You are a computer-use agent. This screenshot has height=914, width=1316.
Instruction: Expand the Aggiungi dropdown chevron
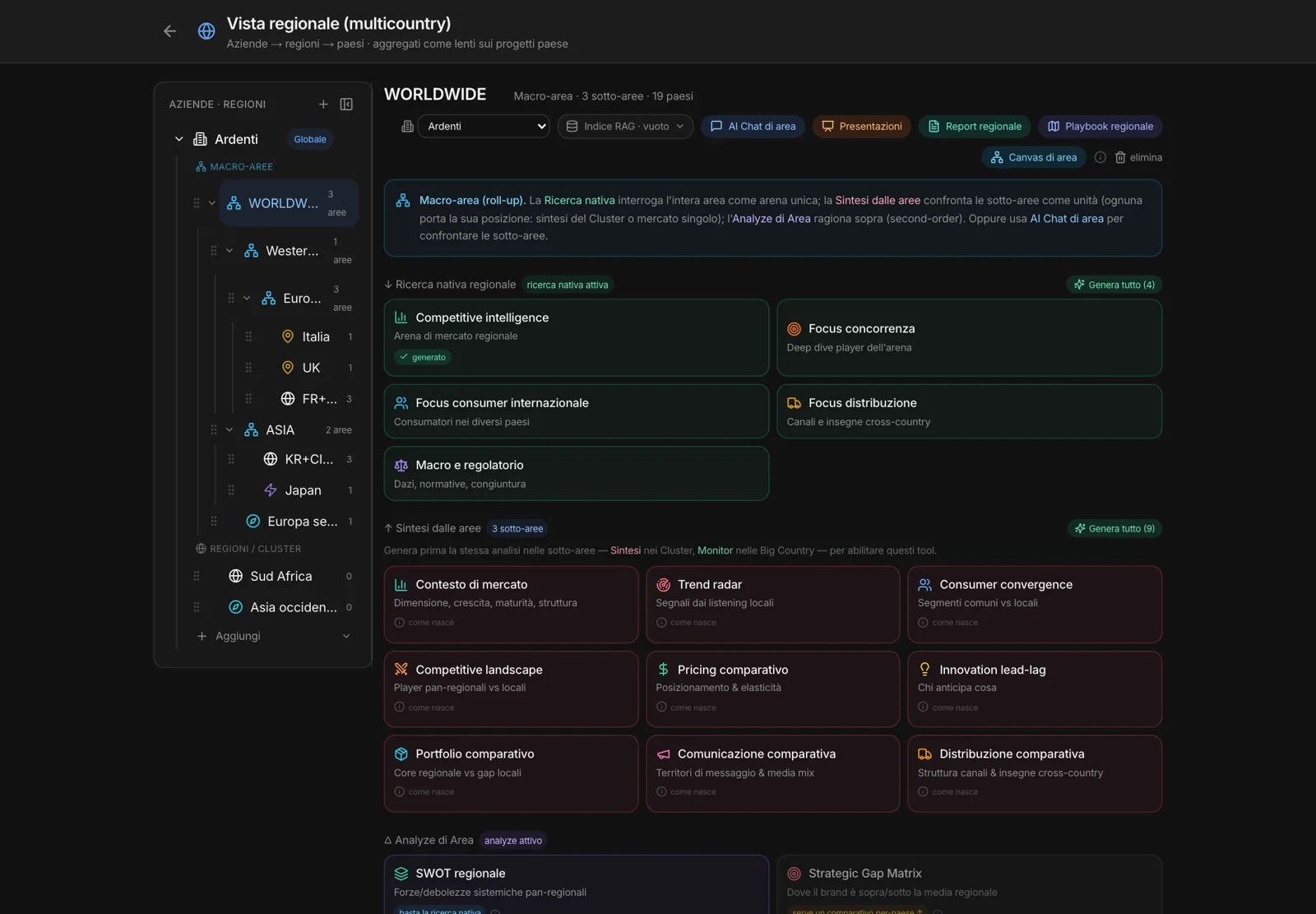click(346, 636)
